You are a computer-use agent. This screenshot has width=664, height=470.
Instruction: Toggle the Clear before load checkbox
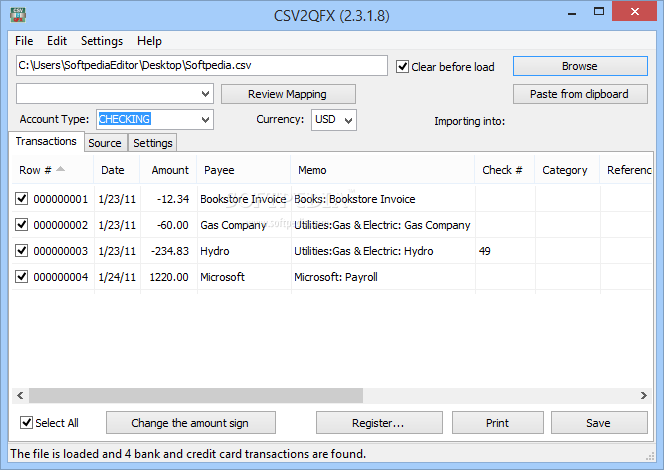pyautogui.click(x=402, y=67)
